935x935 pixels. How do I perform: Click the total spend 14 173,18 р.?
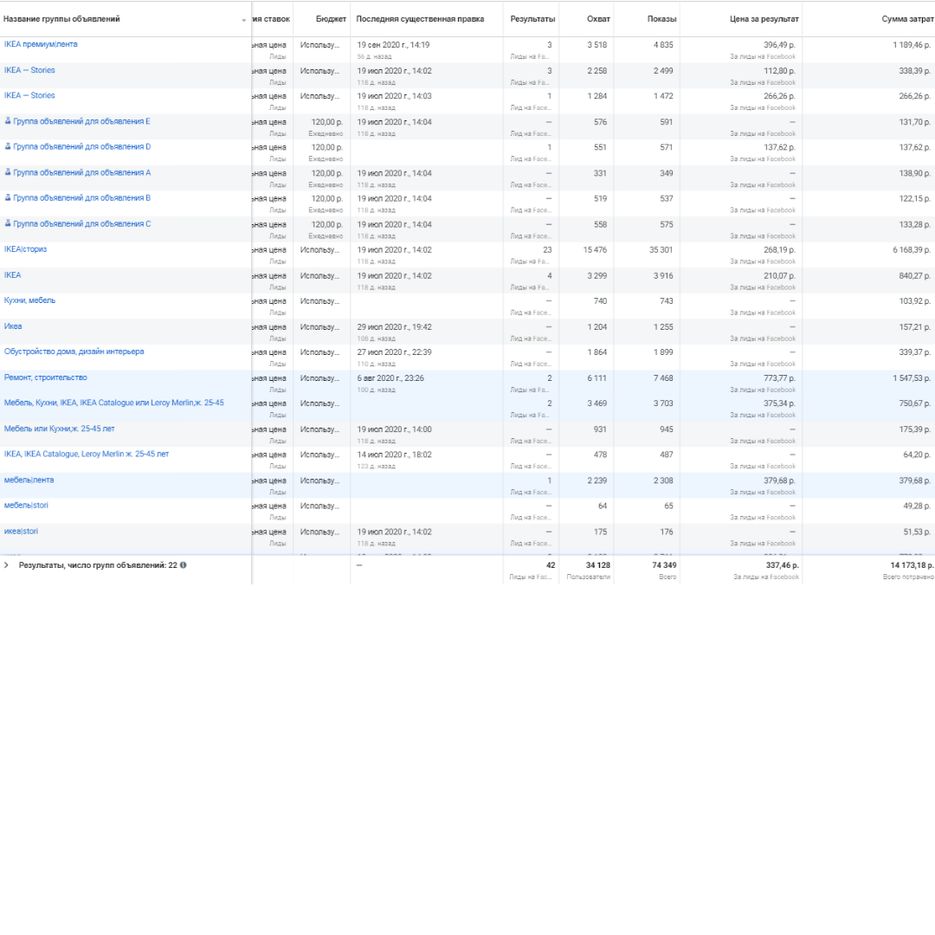912,565
